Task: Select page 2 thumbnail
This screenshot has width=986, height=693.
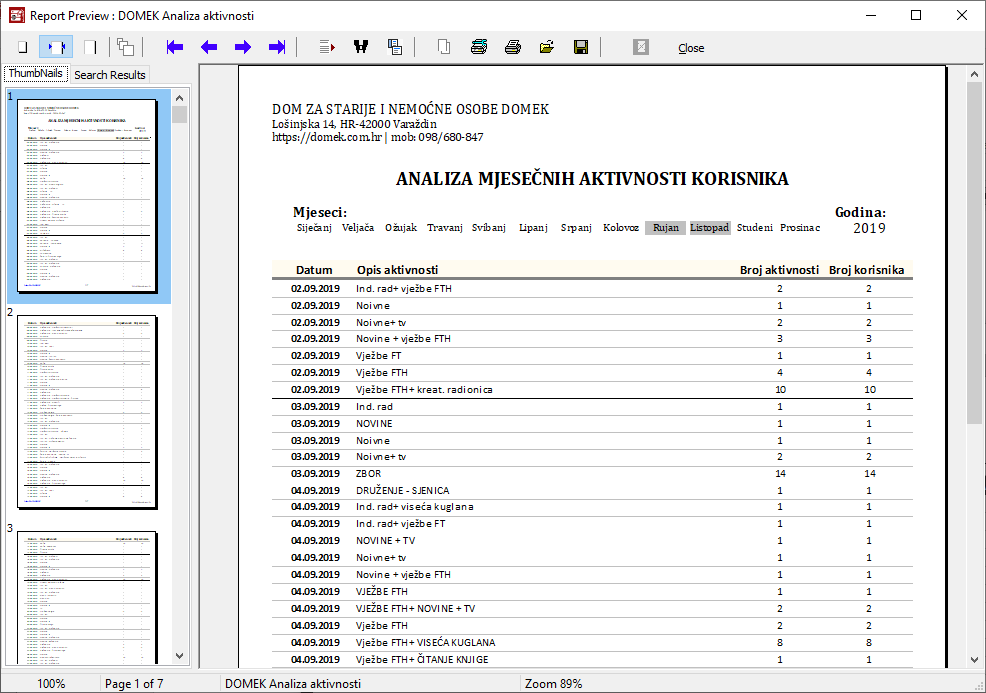Action: (87, 412)
